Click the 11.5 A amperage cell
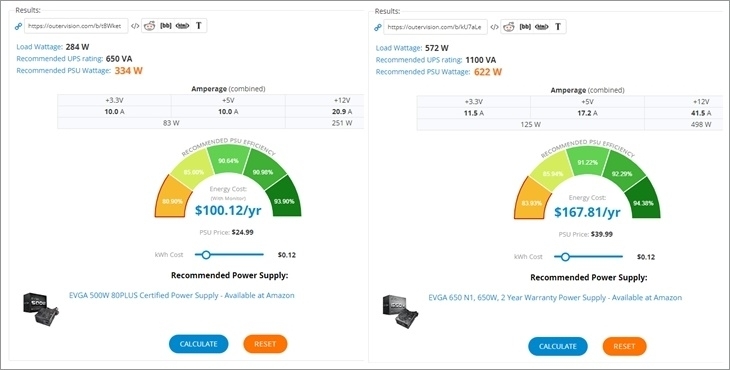Image resolution: width=730 pixels, height=370 pixels. click(x=474, y=113)
